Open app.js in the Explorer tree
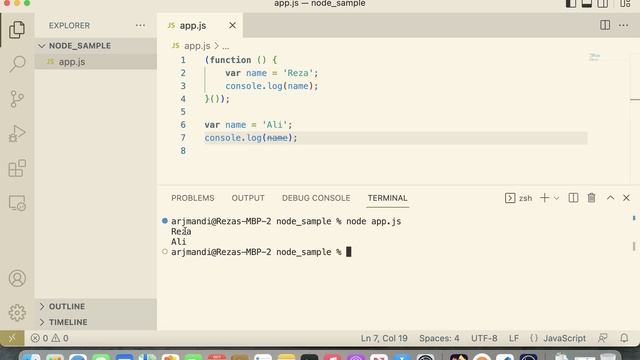The image size is (640, 360). click(96, 62)
